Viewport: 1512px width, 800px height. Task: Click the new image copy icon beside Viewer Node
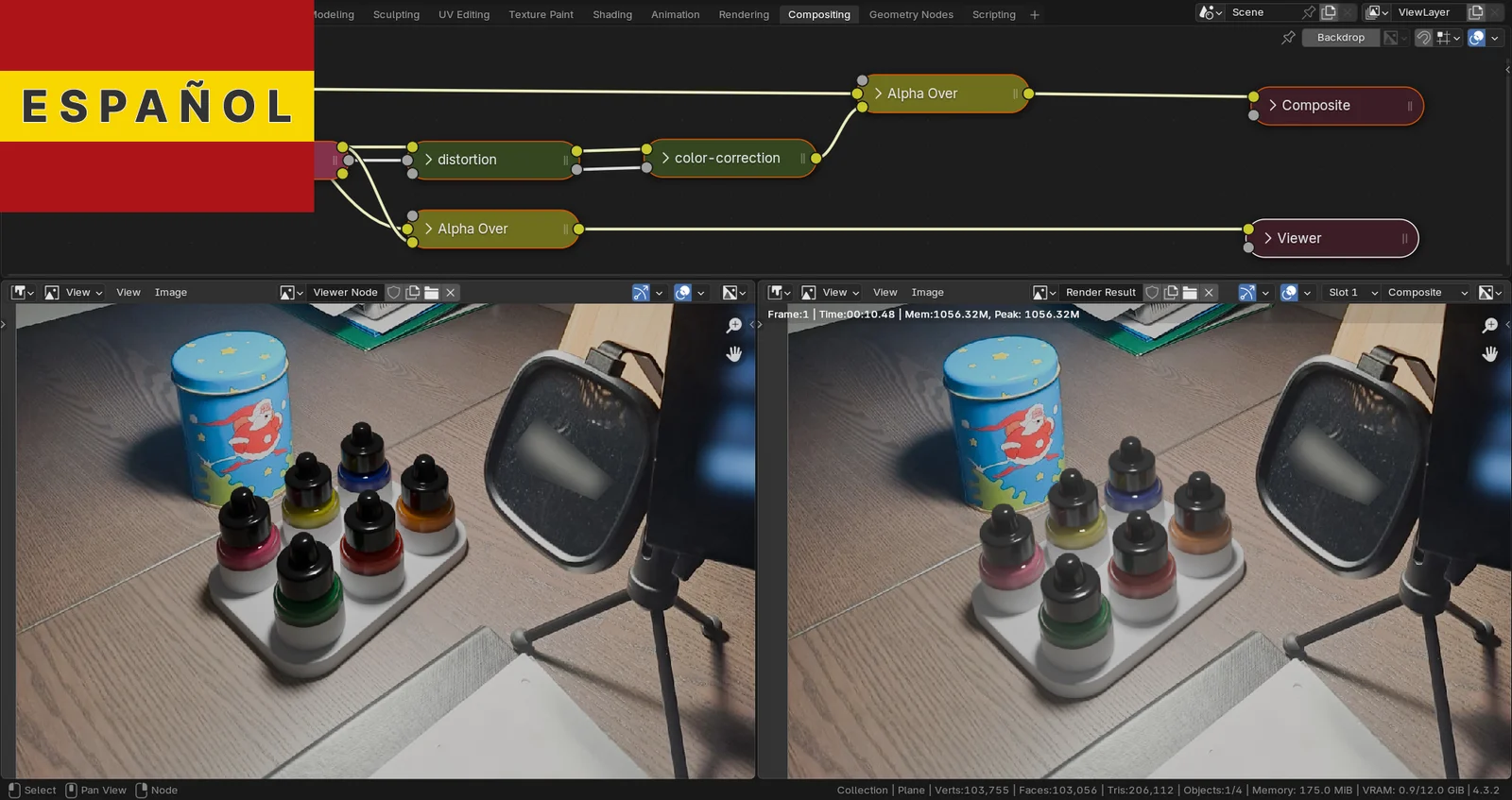click(x=413, y=293)
